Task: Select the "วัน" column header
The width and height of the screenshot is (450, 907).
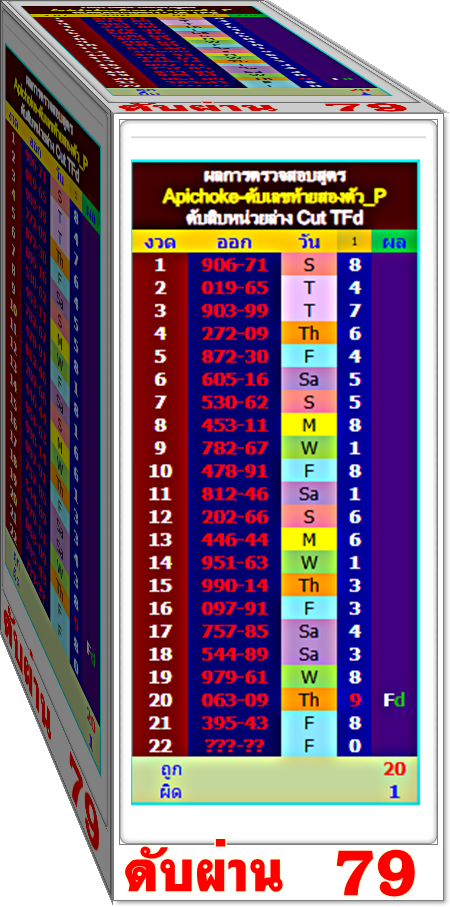Action: pos(309,242)
